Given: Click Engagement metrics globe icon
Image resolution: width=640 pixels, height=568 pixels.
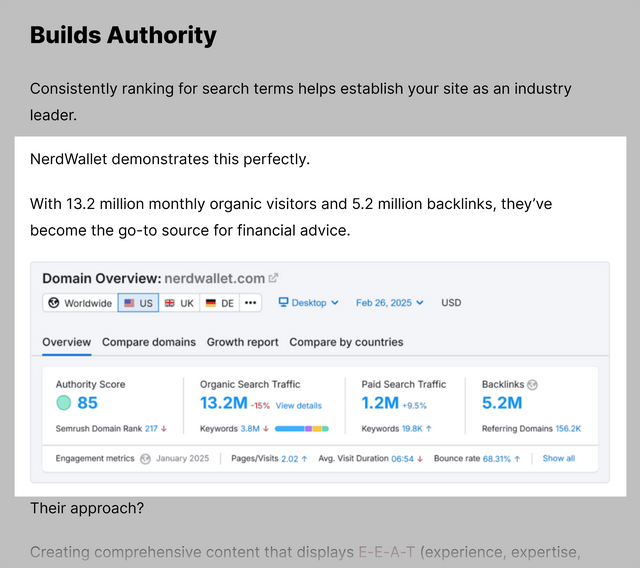Looking at the screenshot, I should pyautogui.click(x=146, y=459).
